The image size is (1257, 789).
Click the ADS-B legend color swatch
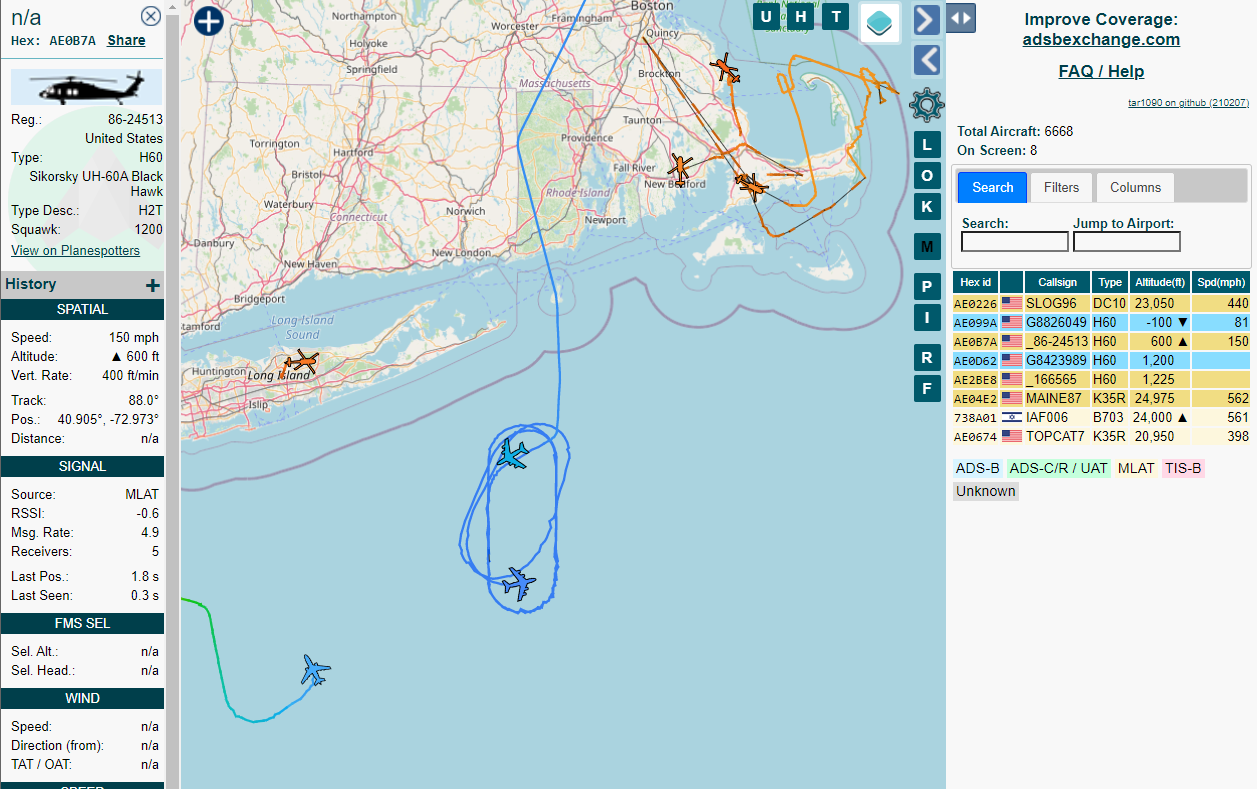point(977,468)
